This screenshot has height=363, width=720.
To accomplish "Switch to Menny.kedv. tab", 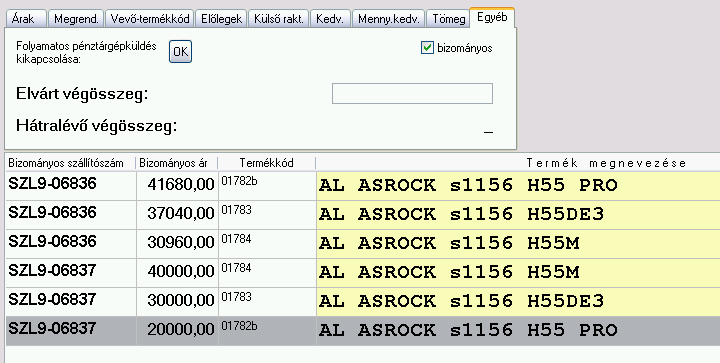I will (x=389, y=19).
